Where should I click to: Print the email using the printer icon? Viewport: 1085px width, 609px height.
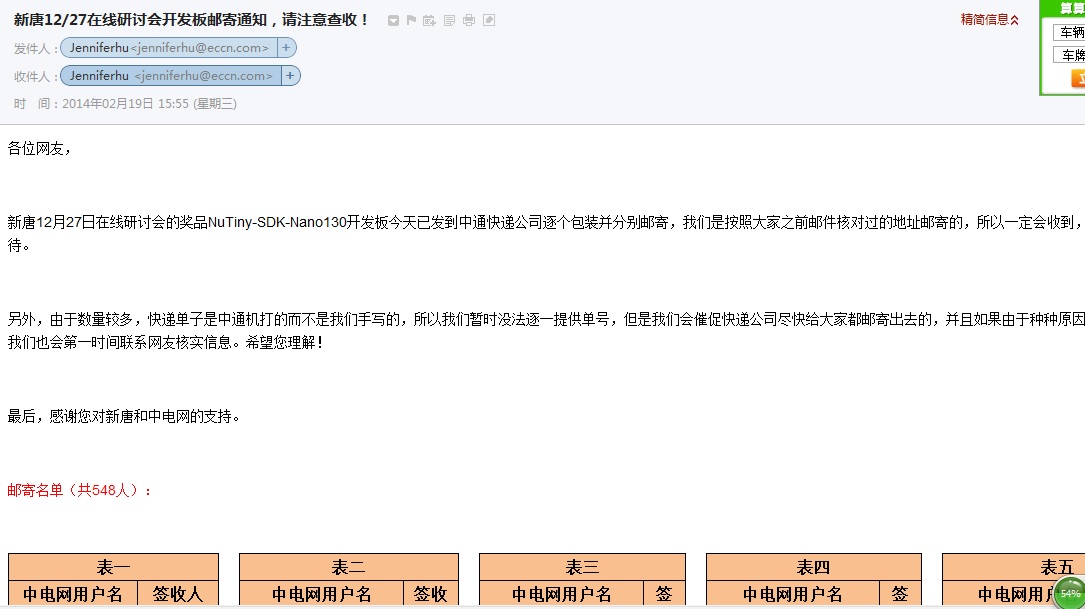pyautogui.click(x=468, y=21)
